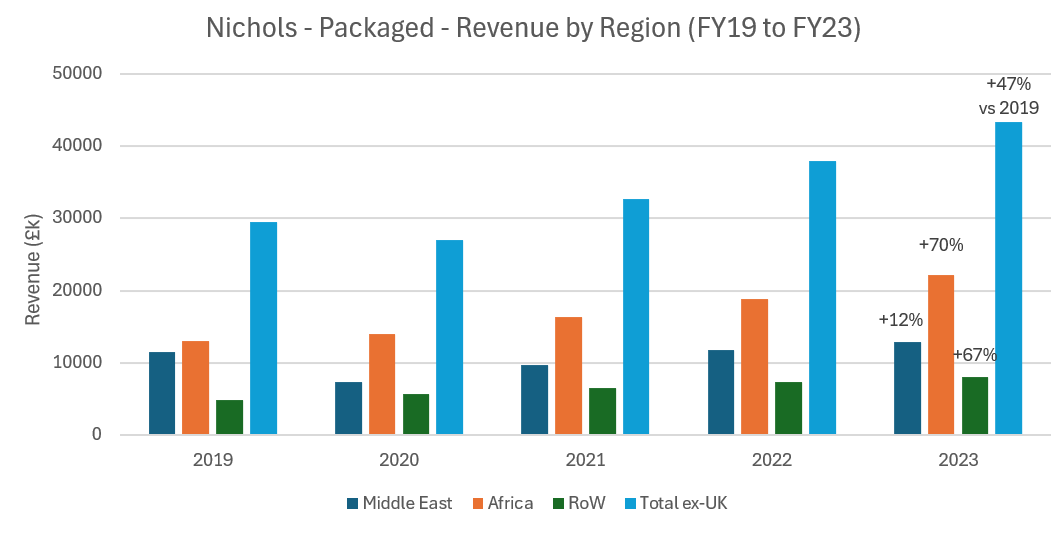Click the chart title about Nichols Packaged Revenue
The width and height of the screenshot is (1063, 533).
point(533,28)
